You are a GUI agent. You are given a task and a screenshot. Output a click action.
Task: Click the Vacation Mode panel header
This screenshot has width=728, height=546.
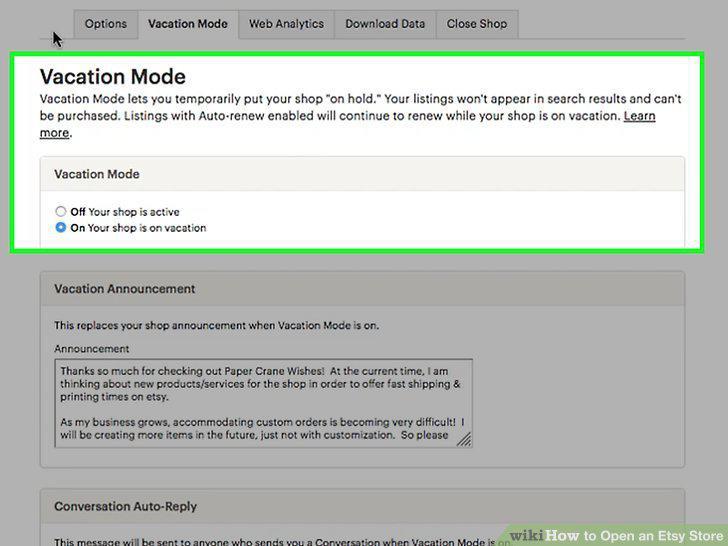click(362, 174)
